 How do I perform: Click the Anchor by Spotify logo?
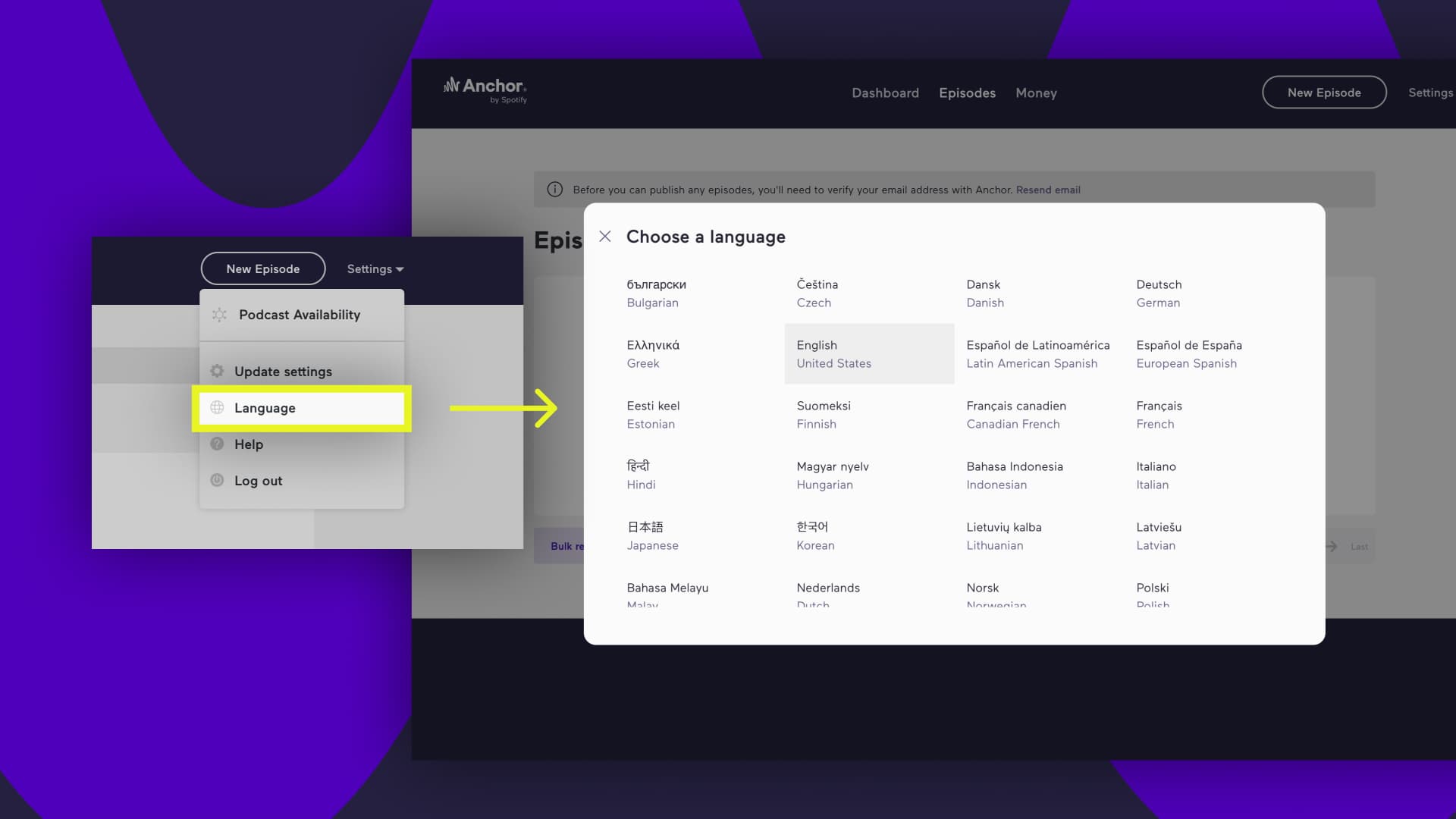pyautogui.click(x=485, y=89)
